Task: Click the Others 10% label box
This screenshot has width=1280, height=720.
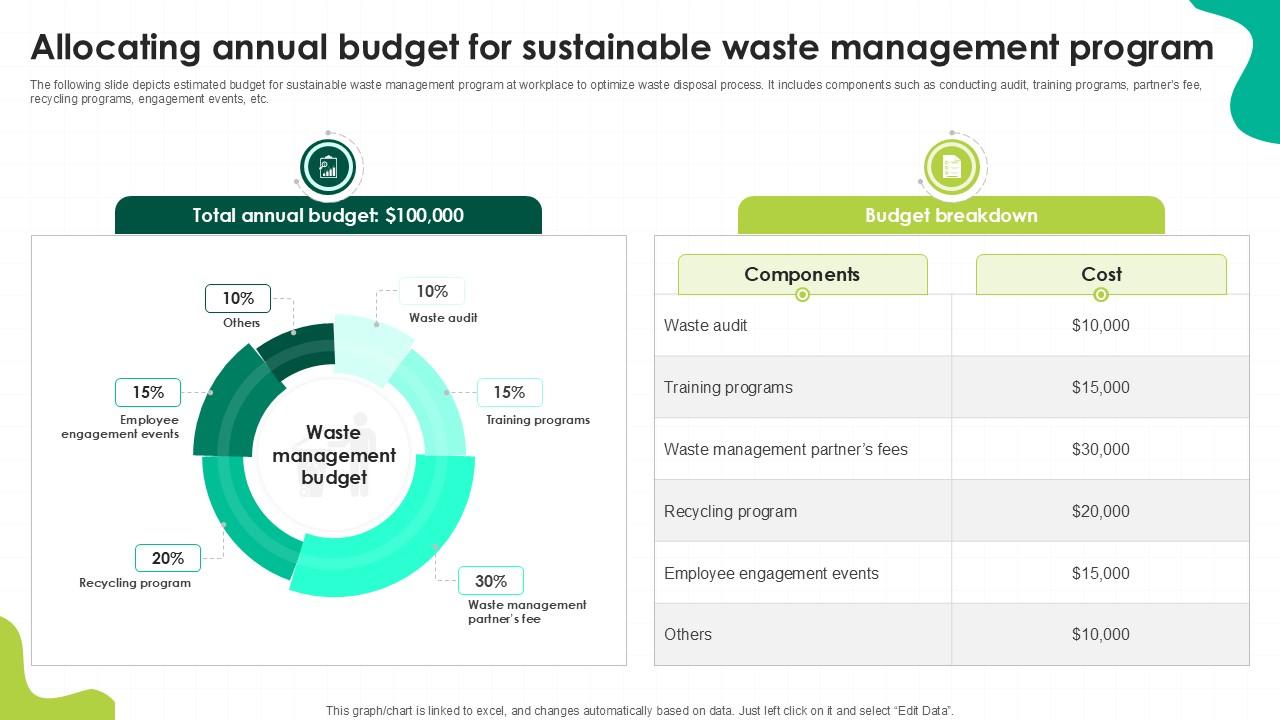Action: (x=238, y=298)
